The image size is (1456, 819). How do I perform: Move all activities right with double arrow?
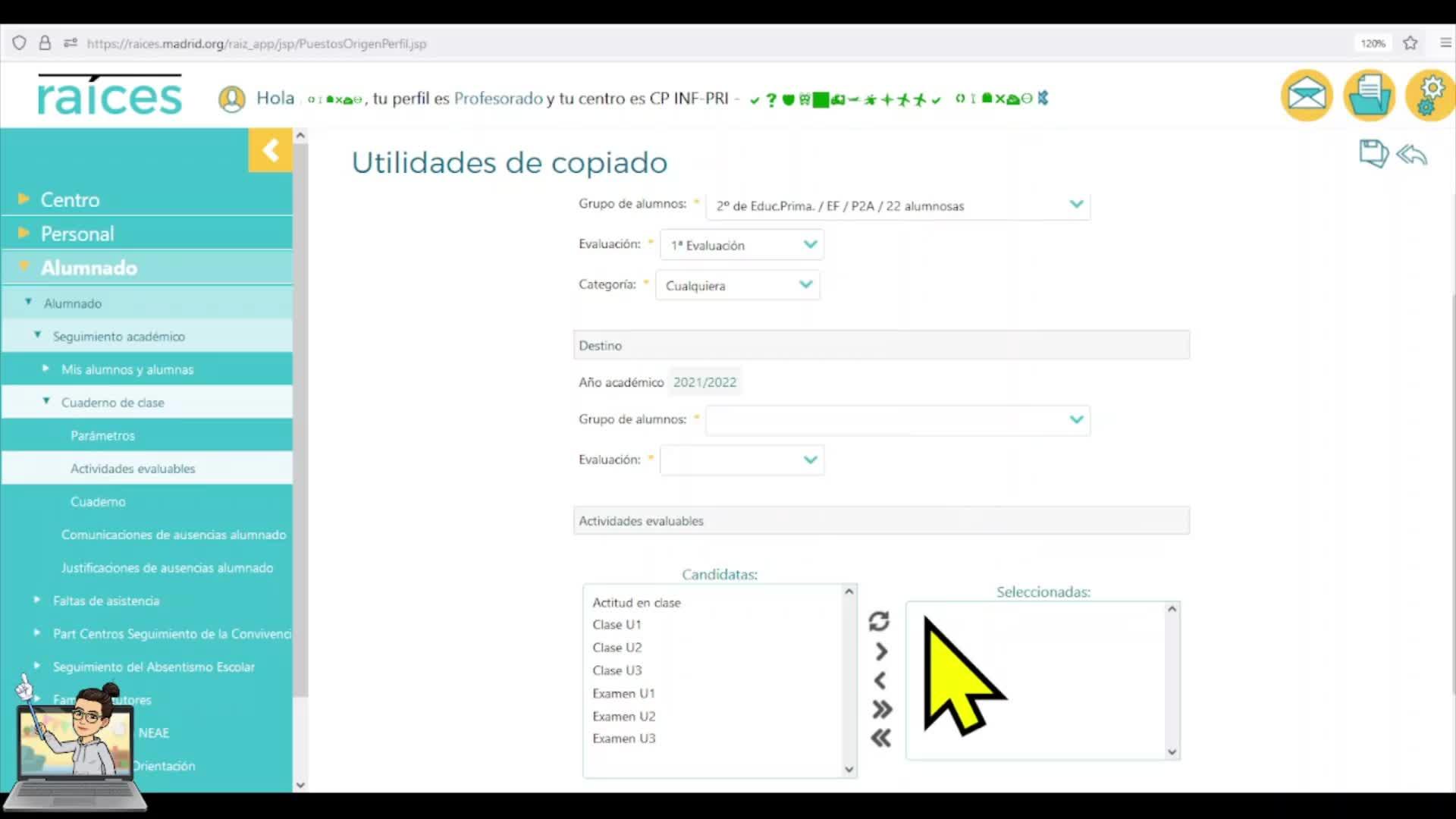(881, 710)
